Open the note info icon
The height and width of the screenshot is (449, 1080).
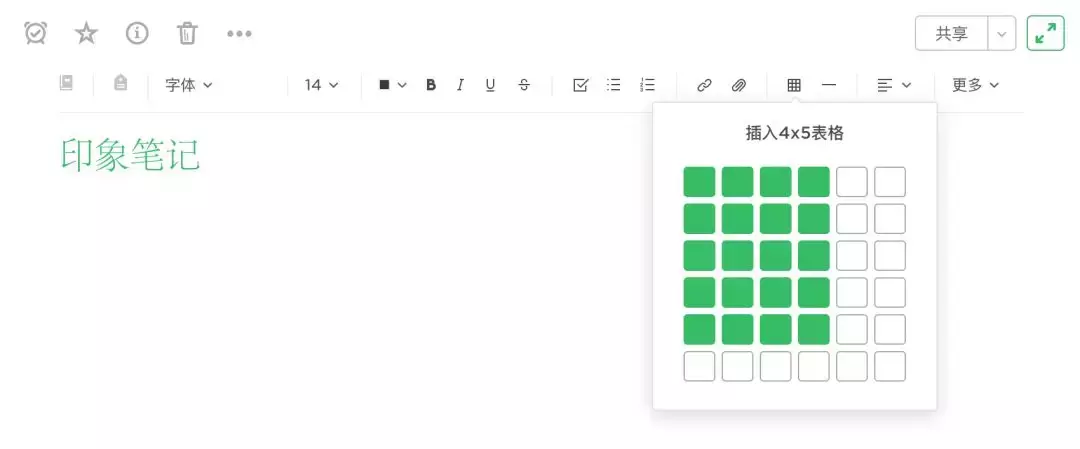coord(137,33)
